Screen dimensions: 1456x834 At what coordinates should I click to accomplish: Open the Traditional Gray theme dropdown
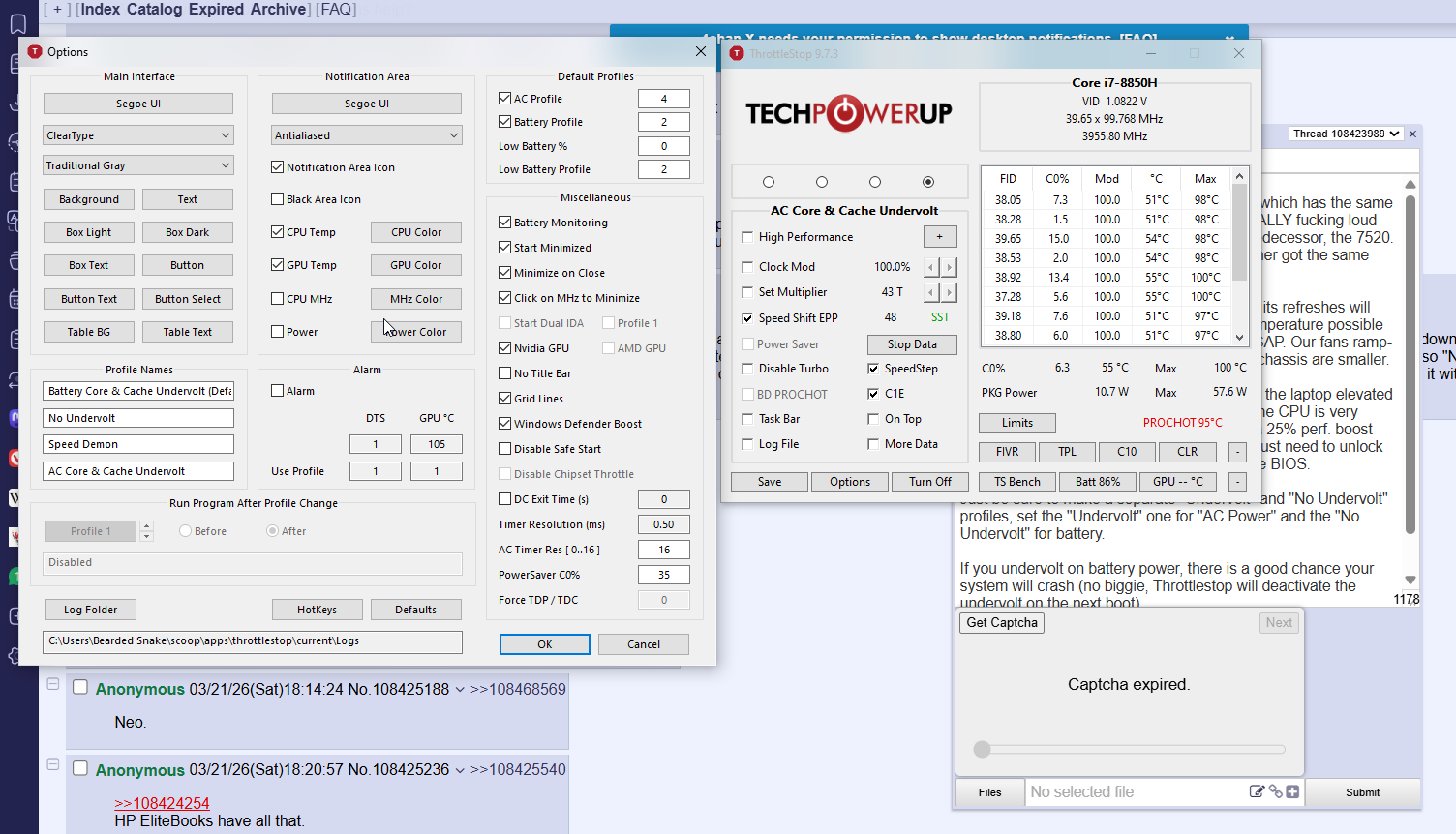click(x=138, y=165)
